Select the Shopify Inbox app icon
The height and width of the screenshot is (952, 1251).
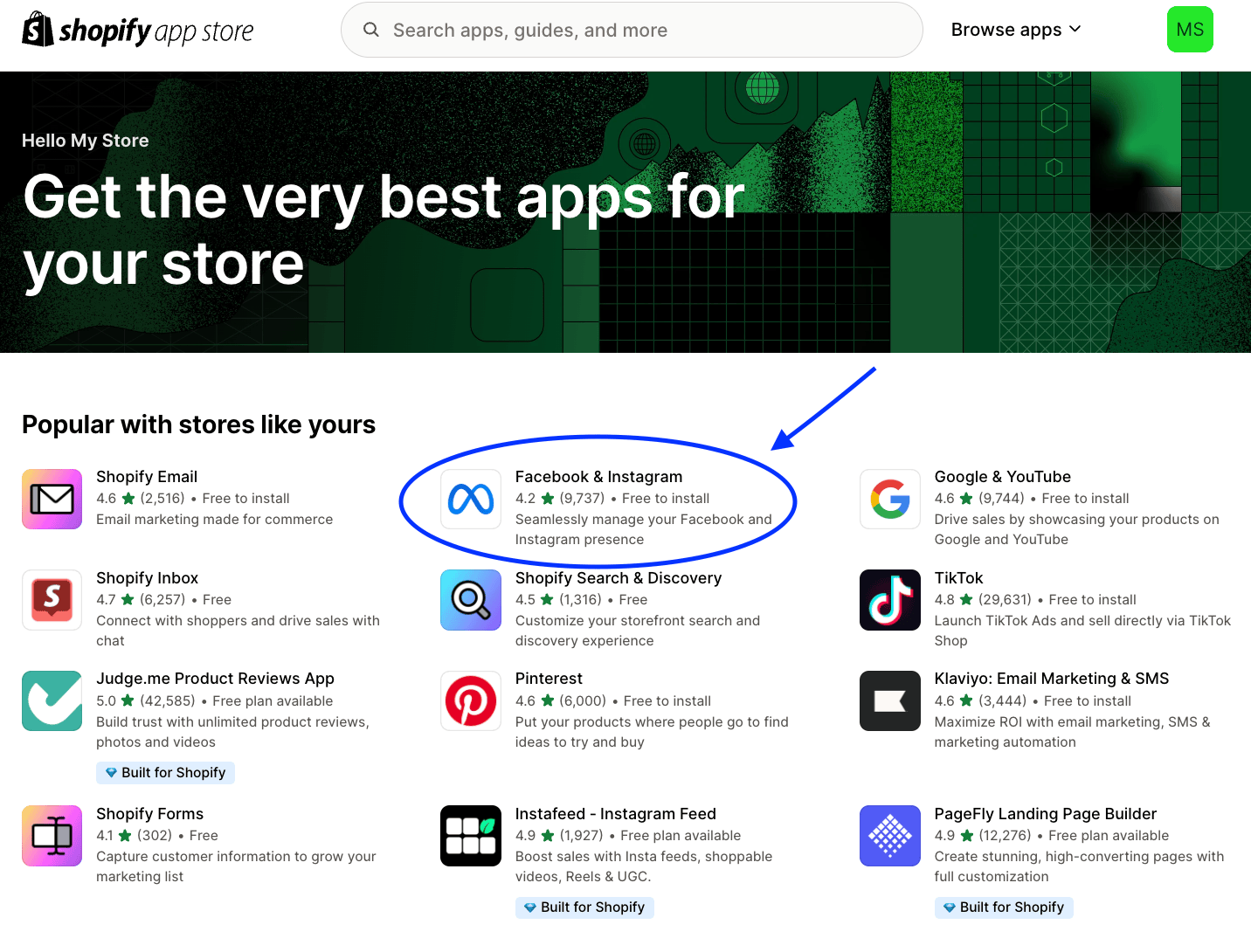click(x=52, y=600)
